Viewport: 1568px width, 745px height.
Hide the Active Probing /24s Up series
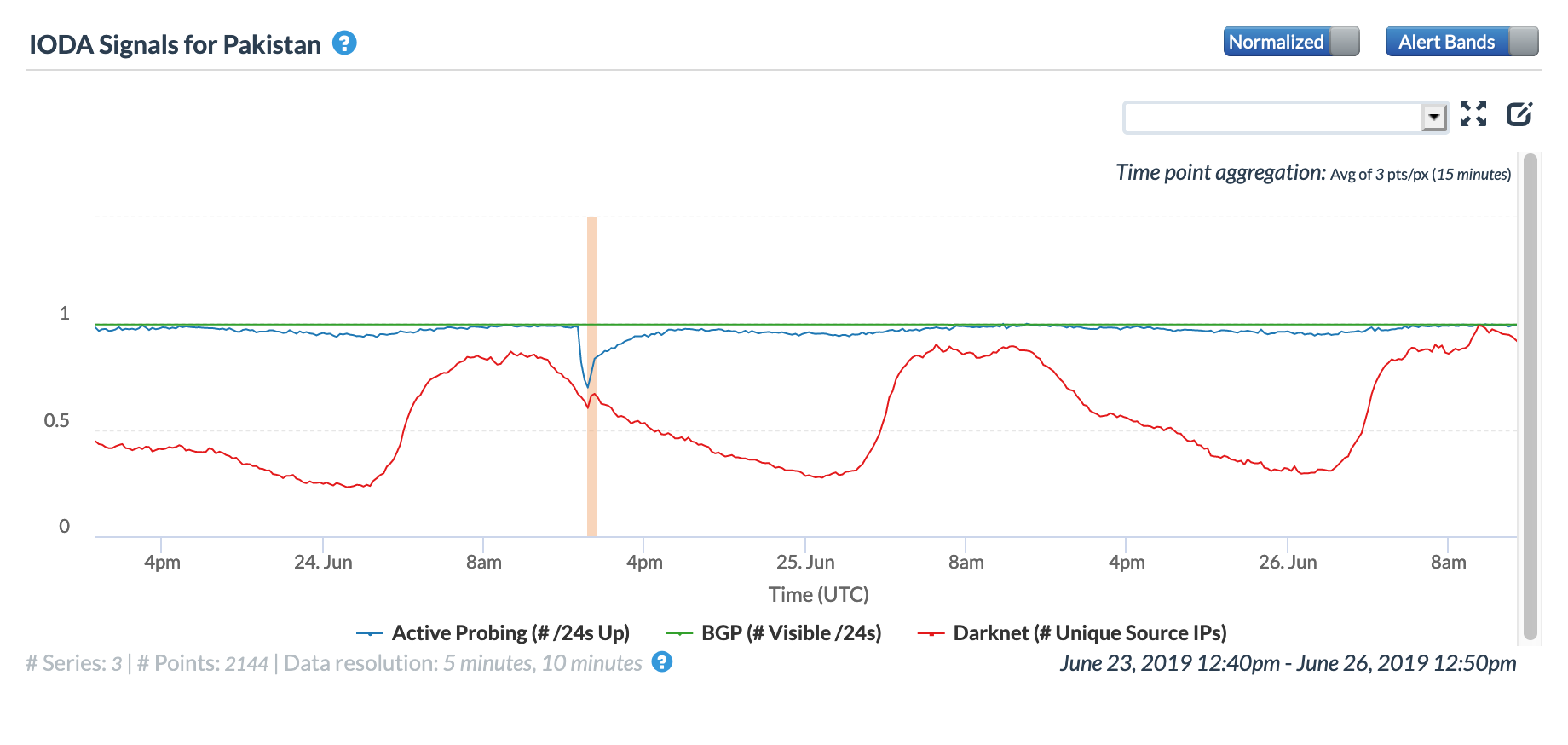point(510,633)
